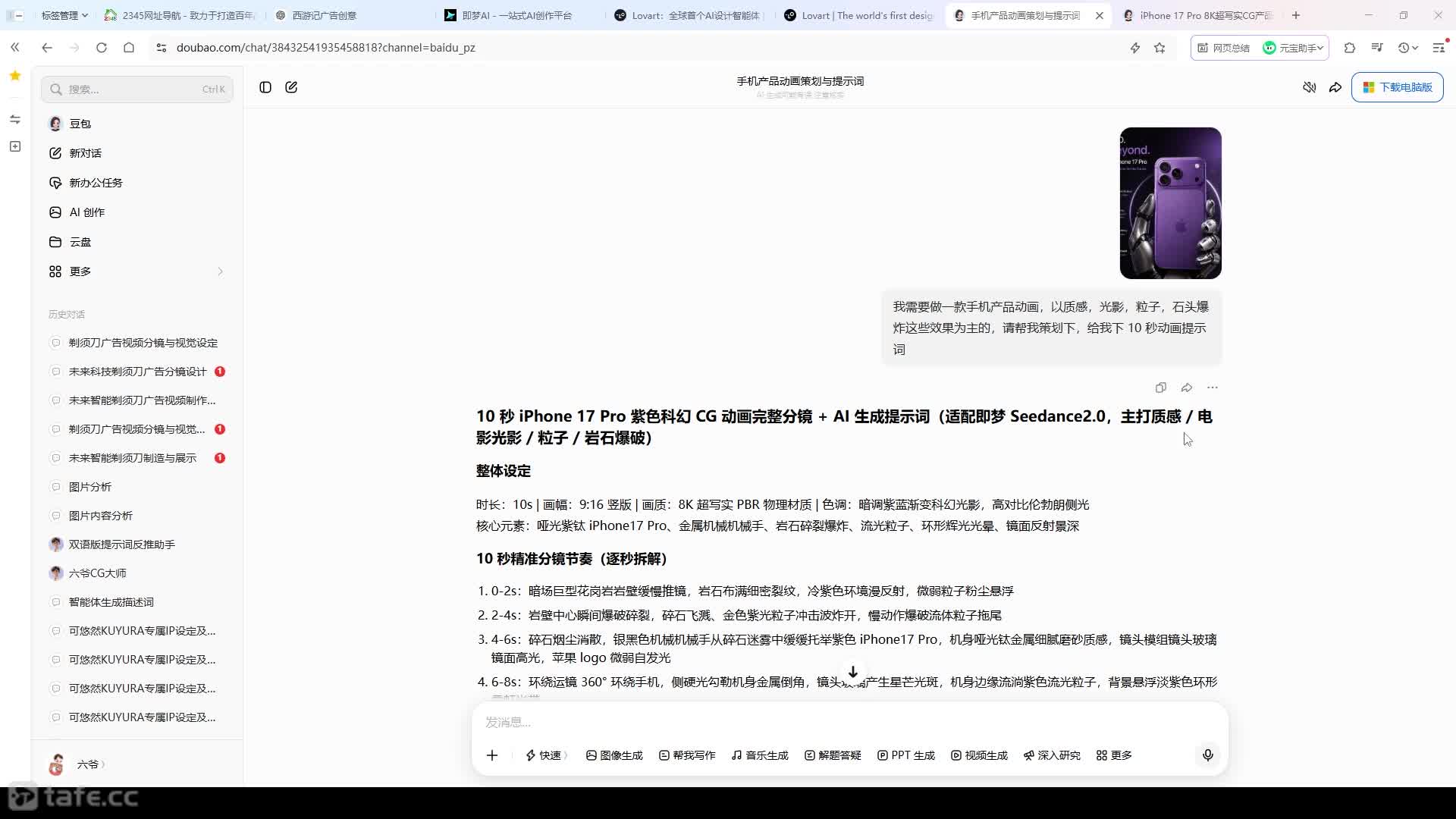Start voice input with the microphone icon
The image size is (1456, 819).
(x=1208, y=755)
